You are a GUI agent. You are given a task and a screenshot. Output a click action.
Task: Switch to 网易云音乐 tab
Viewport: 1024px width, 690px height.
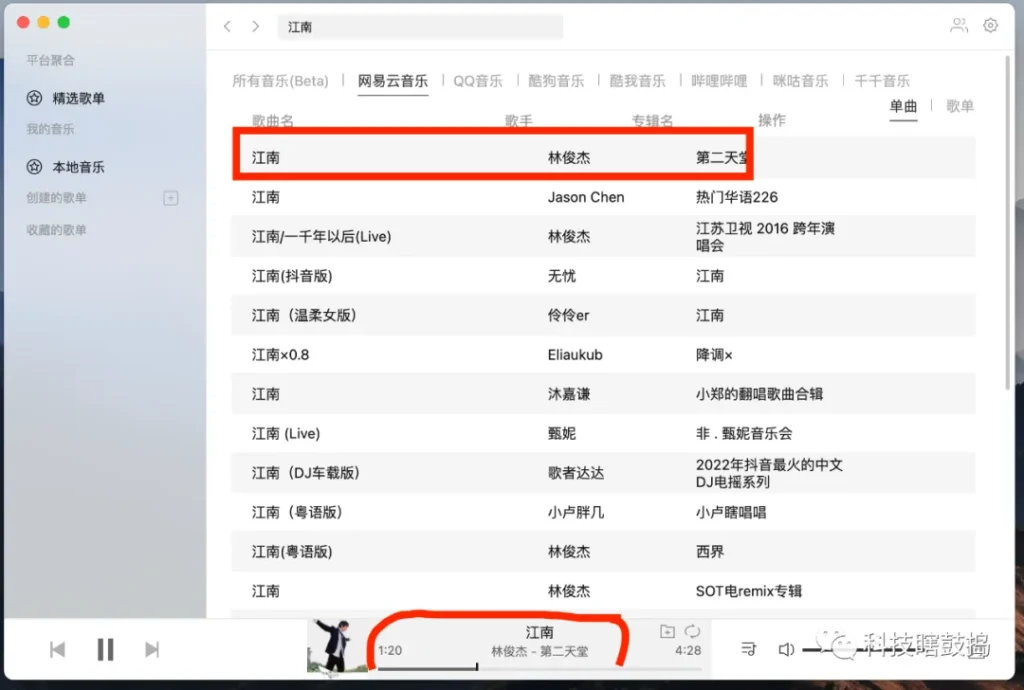pos(392,81)
